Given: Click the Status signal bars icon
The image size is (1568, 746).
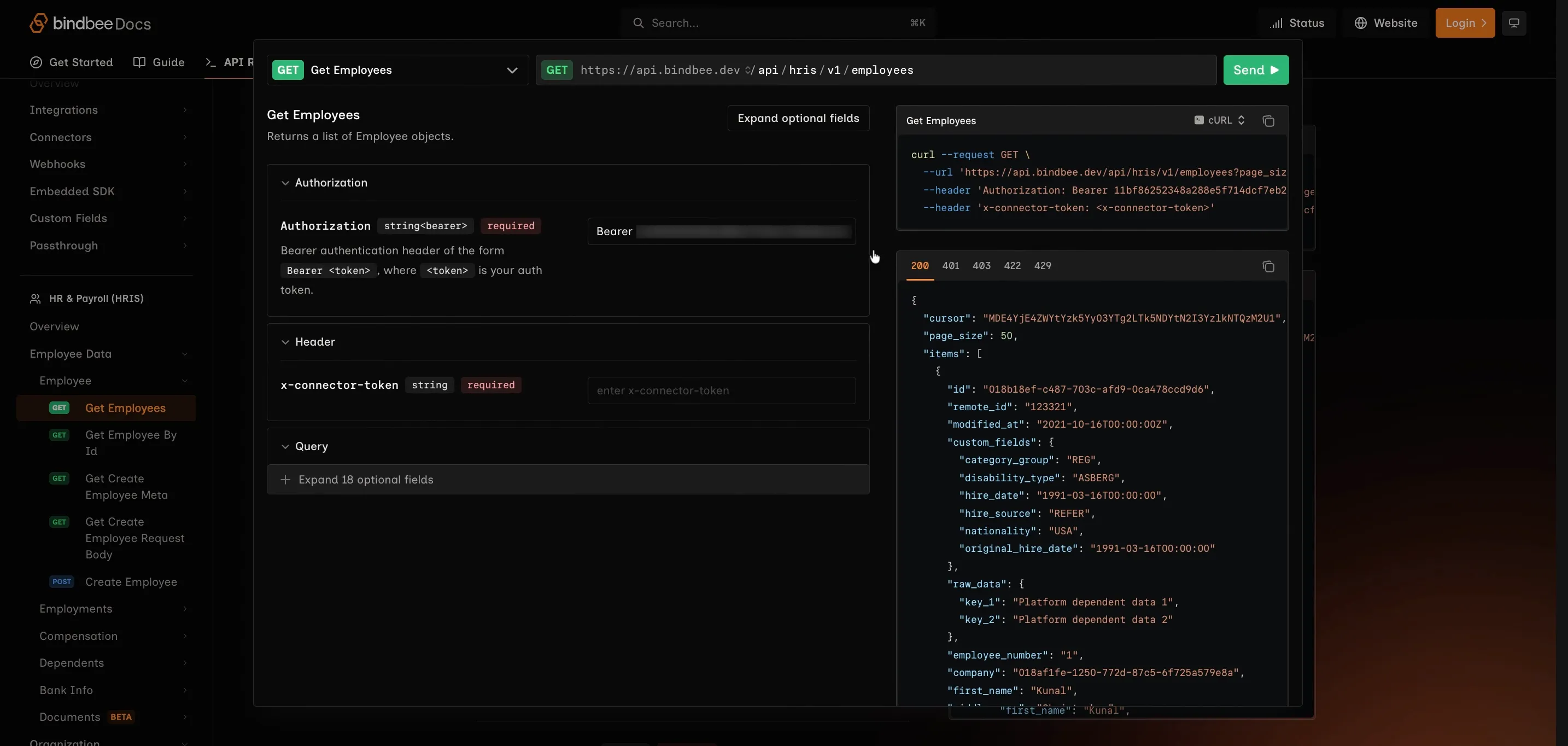Looking at the screenshot, I should [x=1276, y=23].
